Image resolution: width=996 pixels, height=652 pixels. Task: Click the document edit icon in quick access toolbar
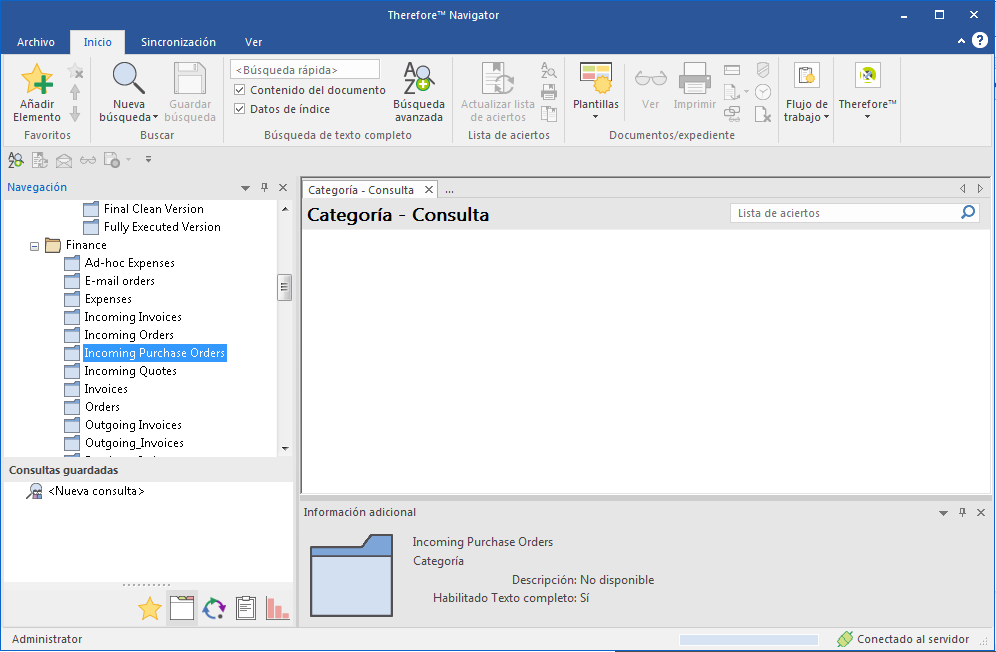(x=39, y=160)
